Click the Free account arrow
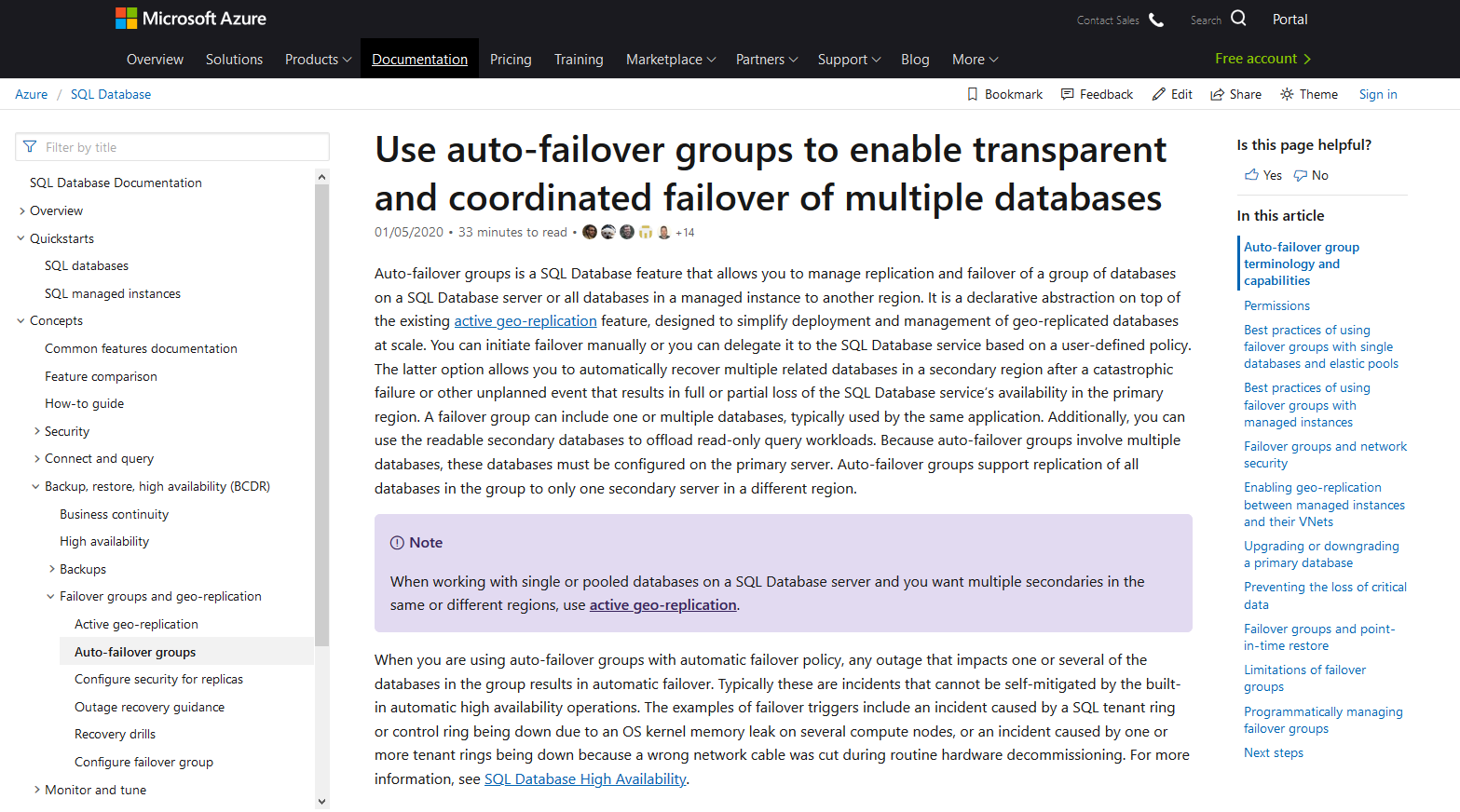 coord(1307,59)
